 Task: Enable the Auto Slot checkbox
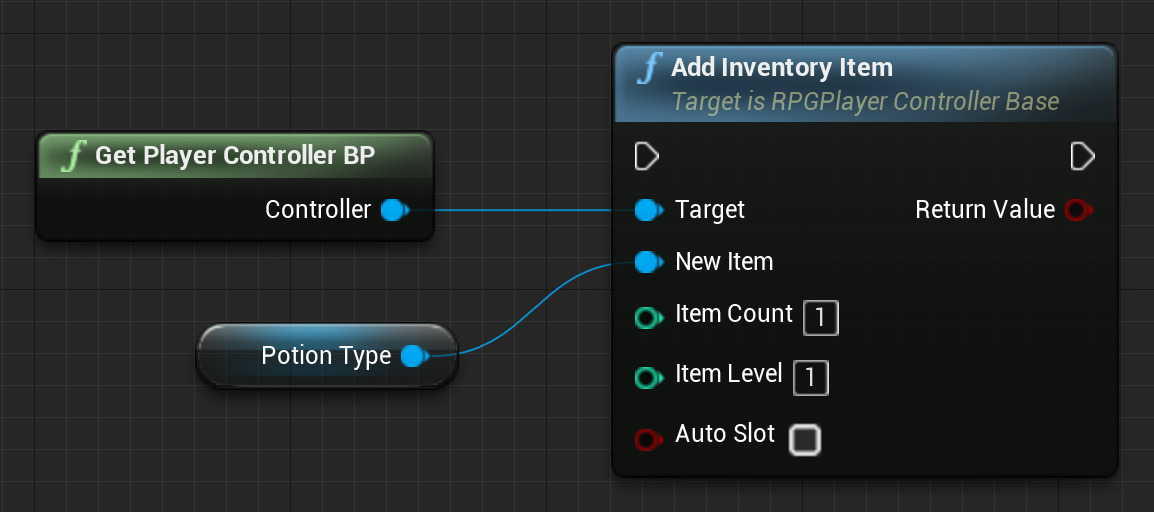[x=805, y=440]
